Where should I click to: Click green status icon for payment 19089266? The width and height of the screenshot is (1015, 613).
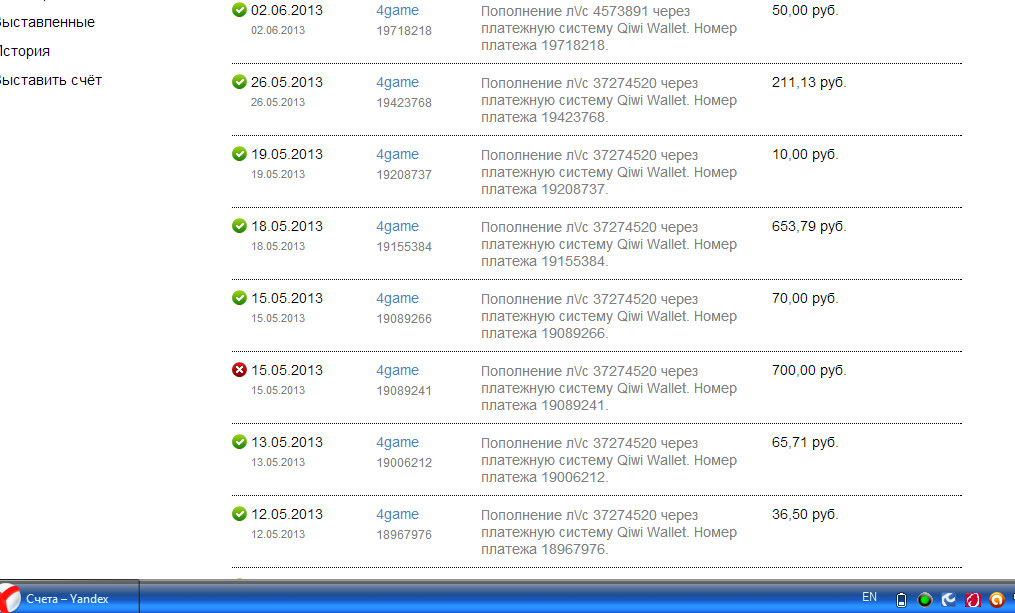coord(240,297)
